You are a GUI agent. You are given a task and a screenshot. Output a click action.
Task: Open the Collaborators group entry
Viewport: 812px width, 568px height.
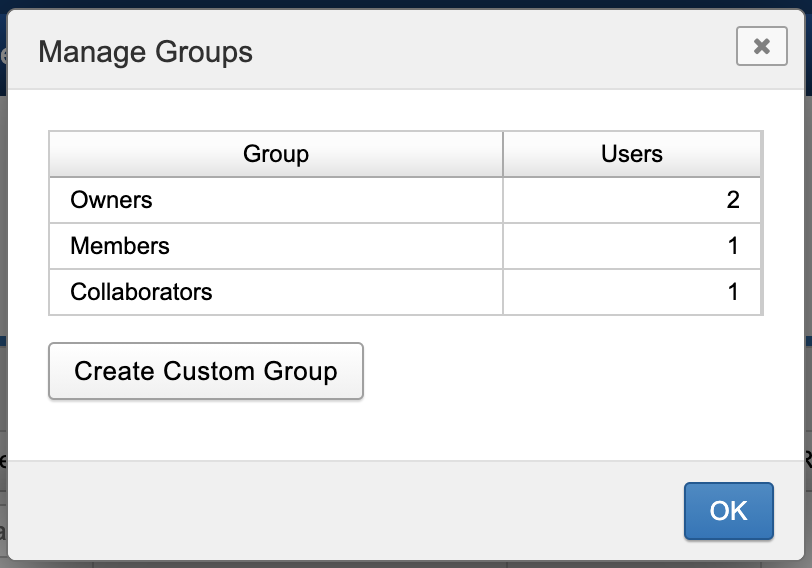pyautogui.click(x=141, y=292)
